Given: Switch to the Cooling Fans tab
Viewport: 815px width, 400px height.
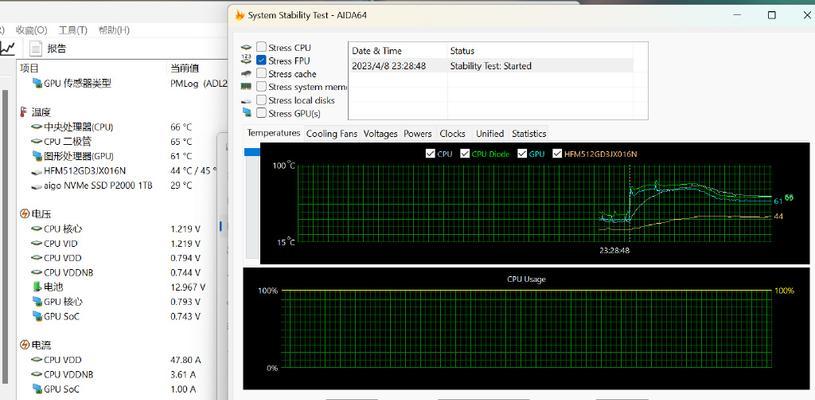Looking at the screenshot, I should (332, 134).
